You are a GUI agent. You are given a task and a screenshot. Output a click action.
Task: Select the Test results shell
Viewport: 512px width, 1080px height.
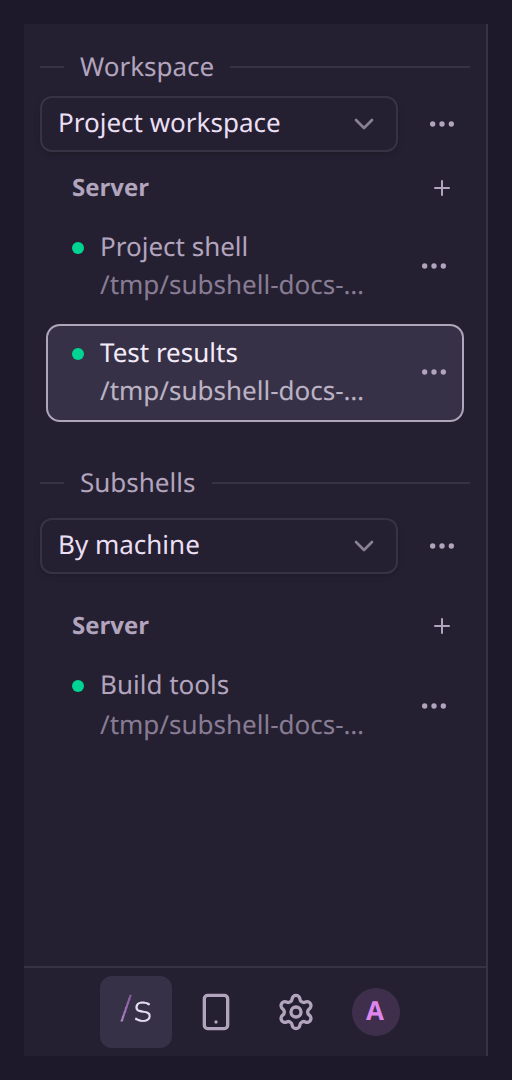coord(255,373)
